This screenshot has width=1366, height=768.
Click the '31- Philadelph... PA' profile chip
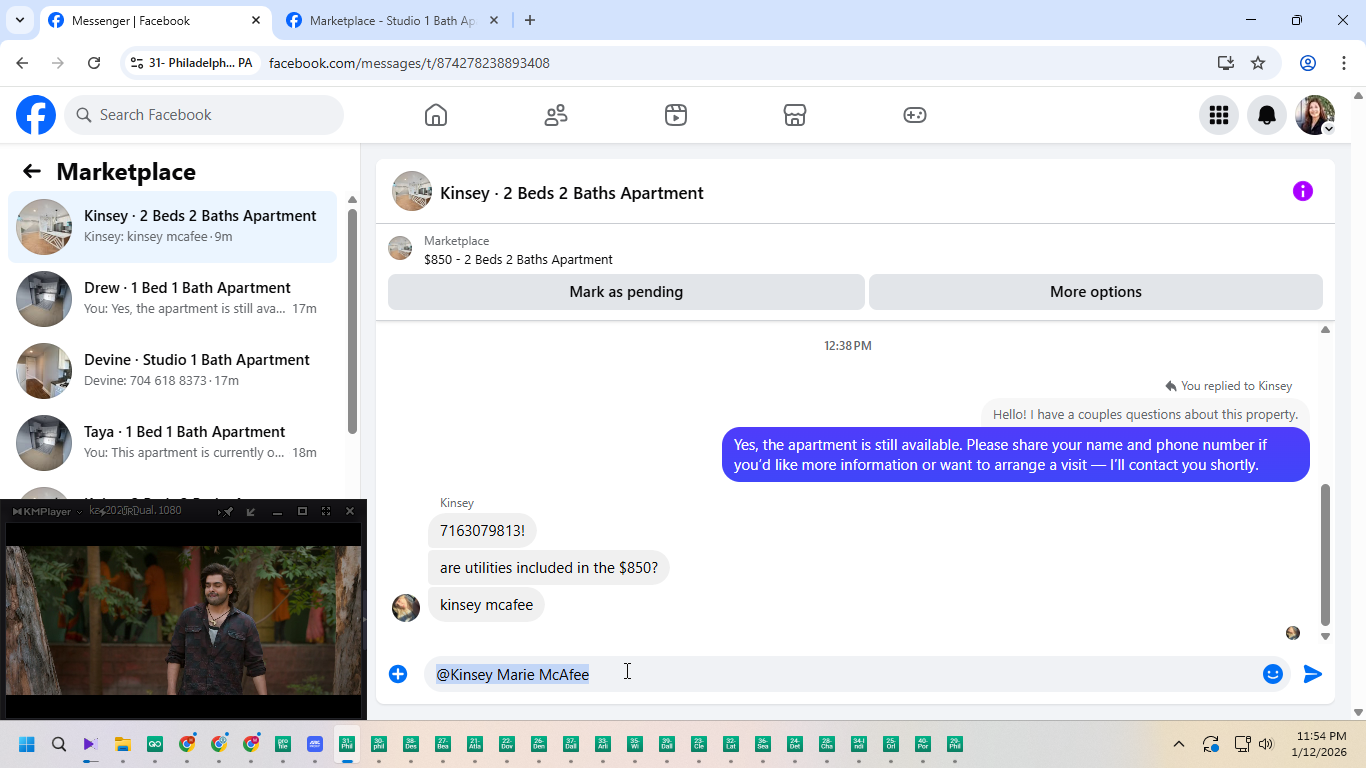tap(192, 63)
